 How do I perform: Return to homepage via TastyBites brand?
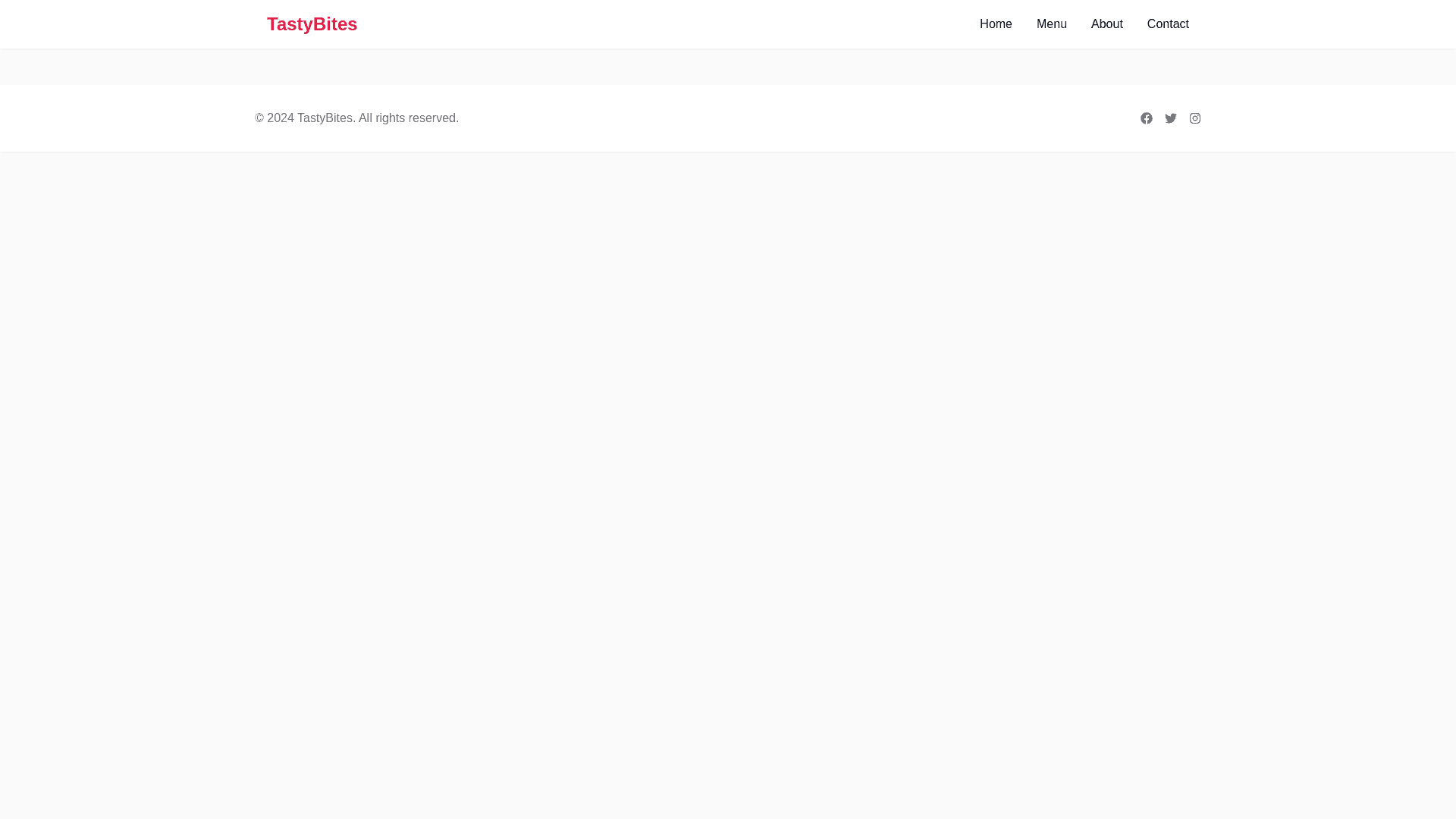click(x=312, y=24)
